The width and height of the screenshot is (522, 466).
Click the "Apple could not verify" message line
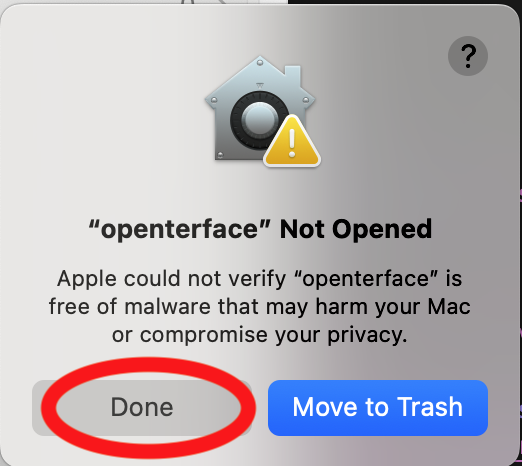click(259, 279)
